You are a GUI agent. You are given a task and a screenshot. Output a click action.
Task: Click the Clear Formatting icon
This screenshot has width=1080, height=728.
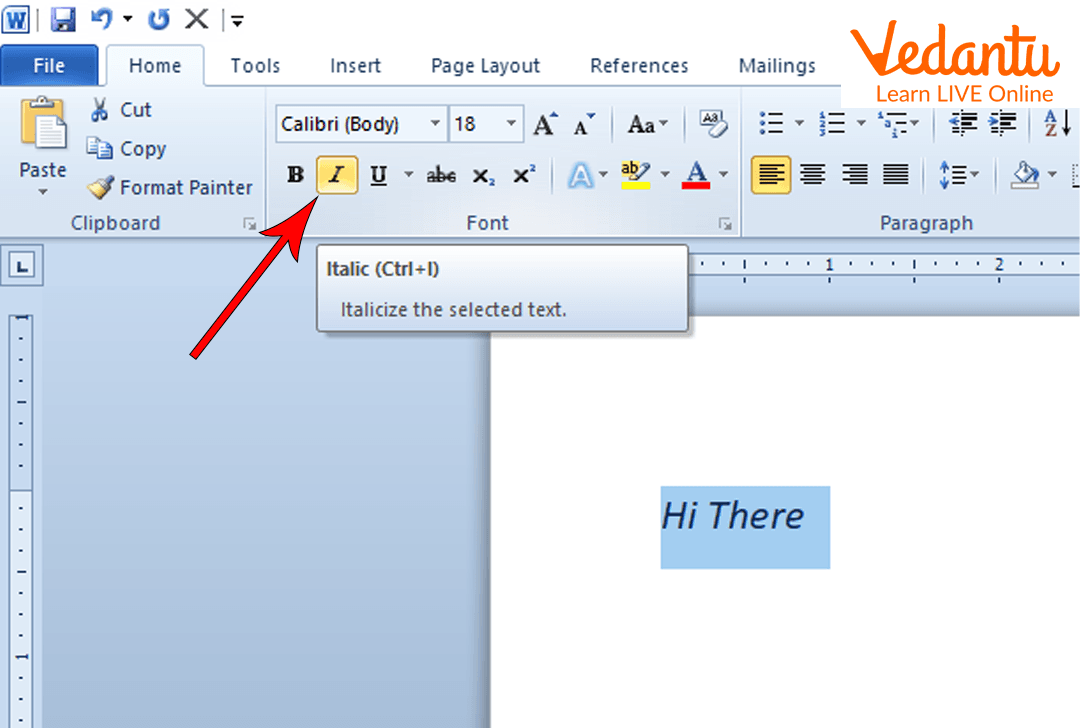pyautogui.click(x=712, y=124)
